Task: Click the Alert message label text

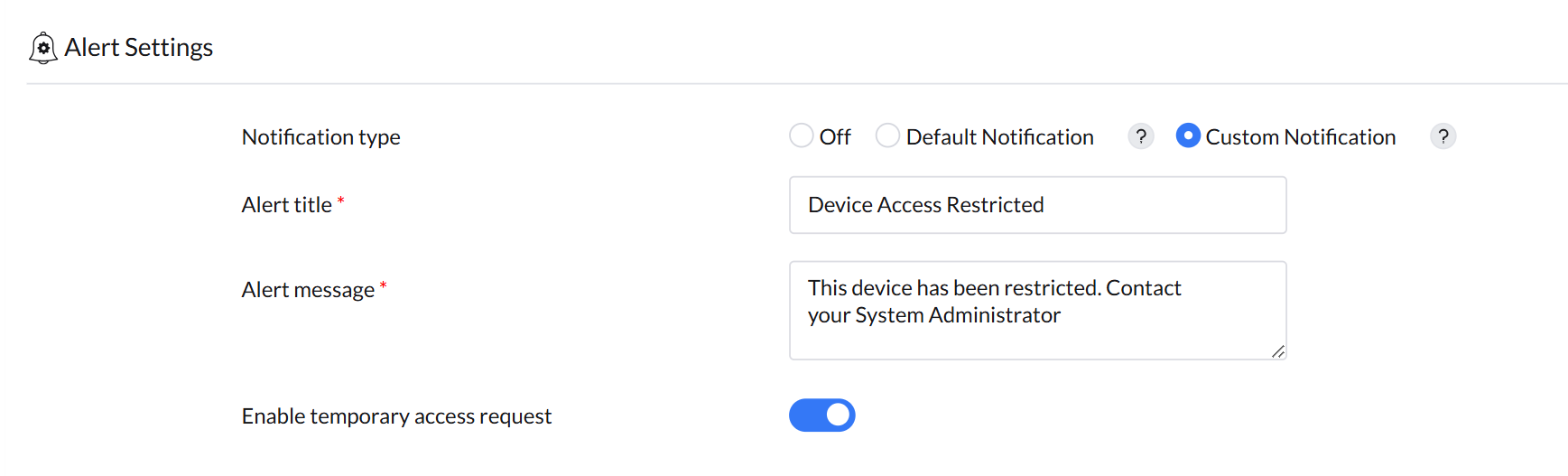Action: click(x=307, y=290)
